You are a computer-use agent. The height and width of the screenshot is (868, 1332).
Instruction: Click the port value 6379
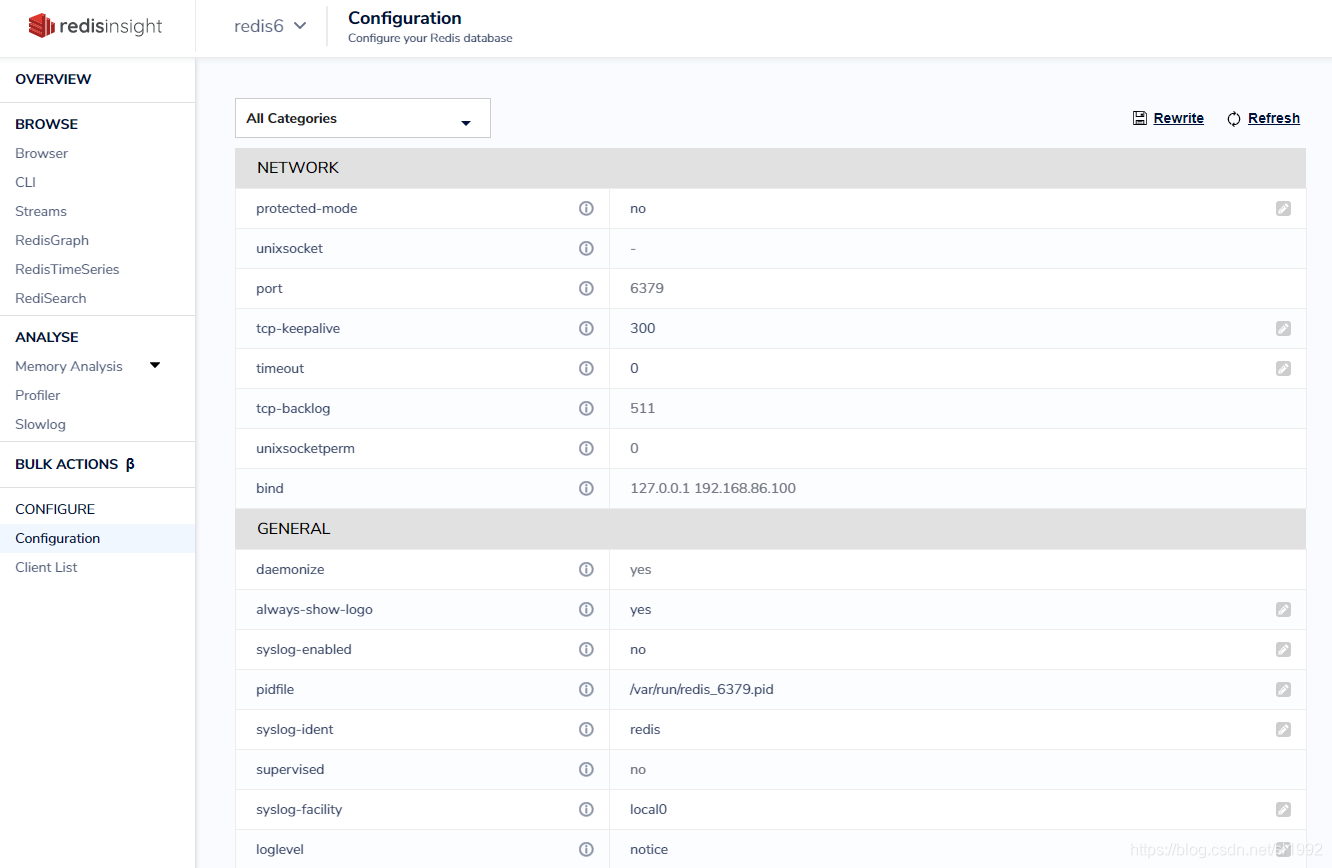coord(647,288)
